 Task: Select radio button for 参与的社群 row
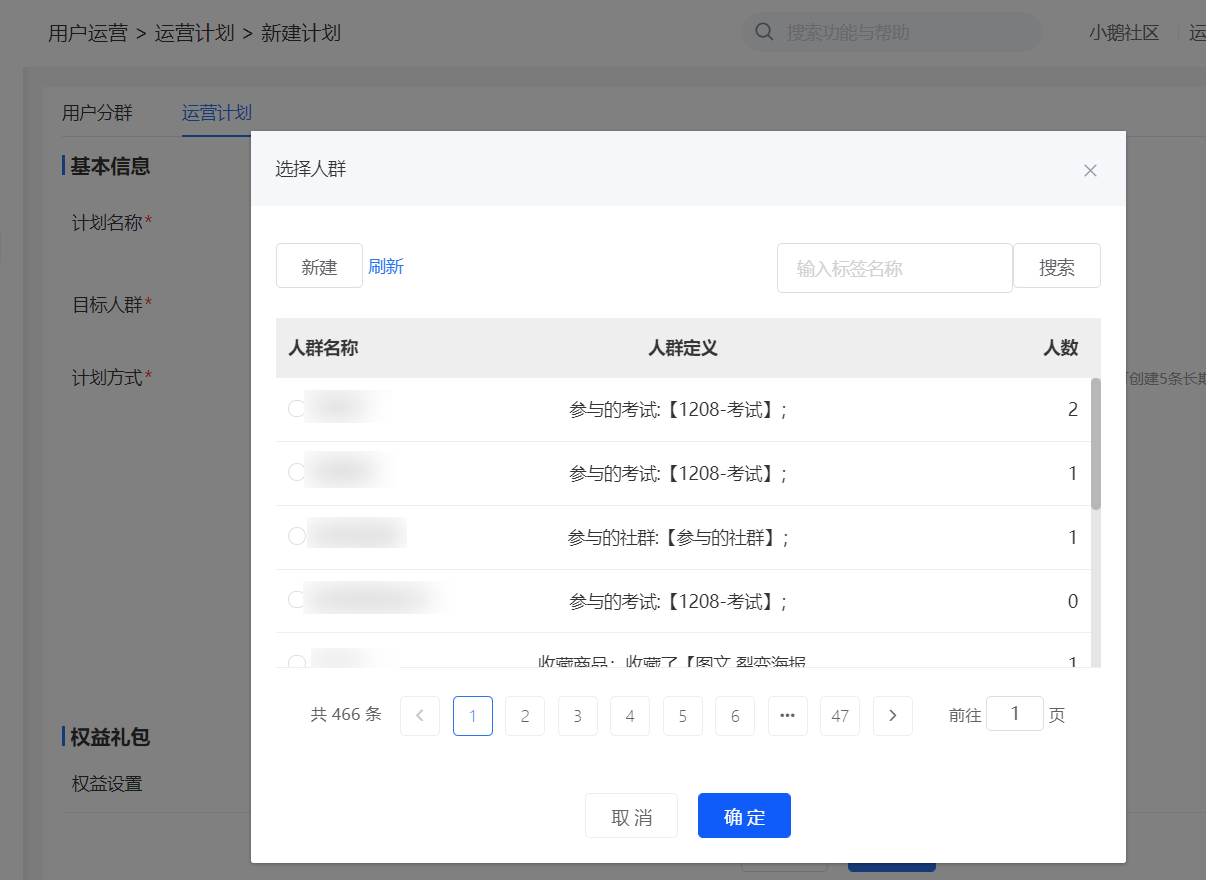[x=296, y=536]
